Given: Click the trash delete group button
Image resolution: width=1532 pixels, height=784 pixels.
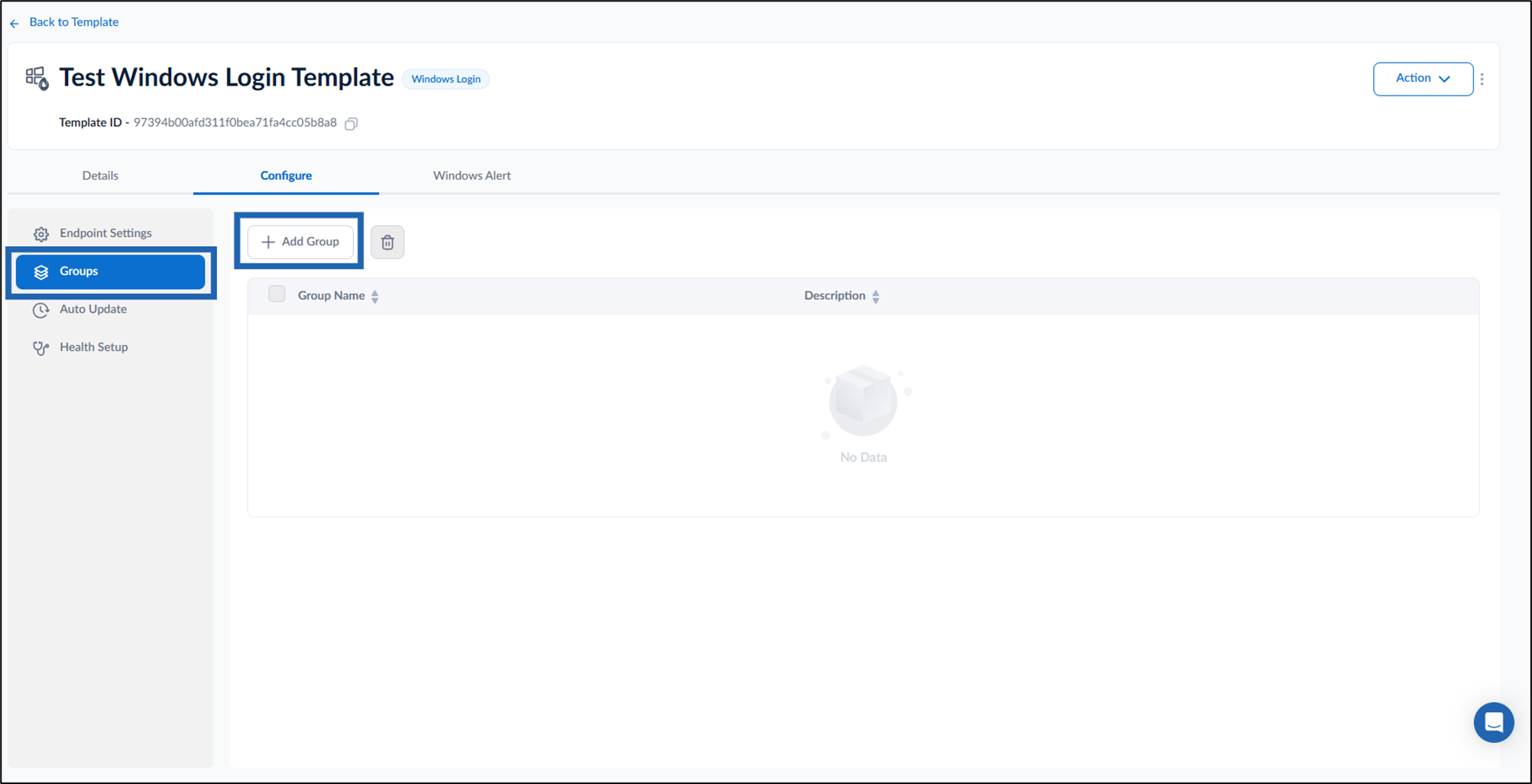Looking at the screenshot, I should 388,242.
